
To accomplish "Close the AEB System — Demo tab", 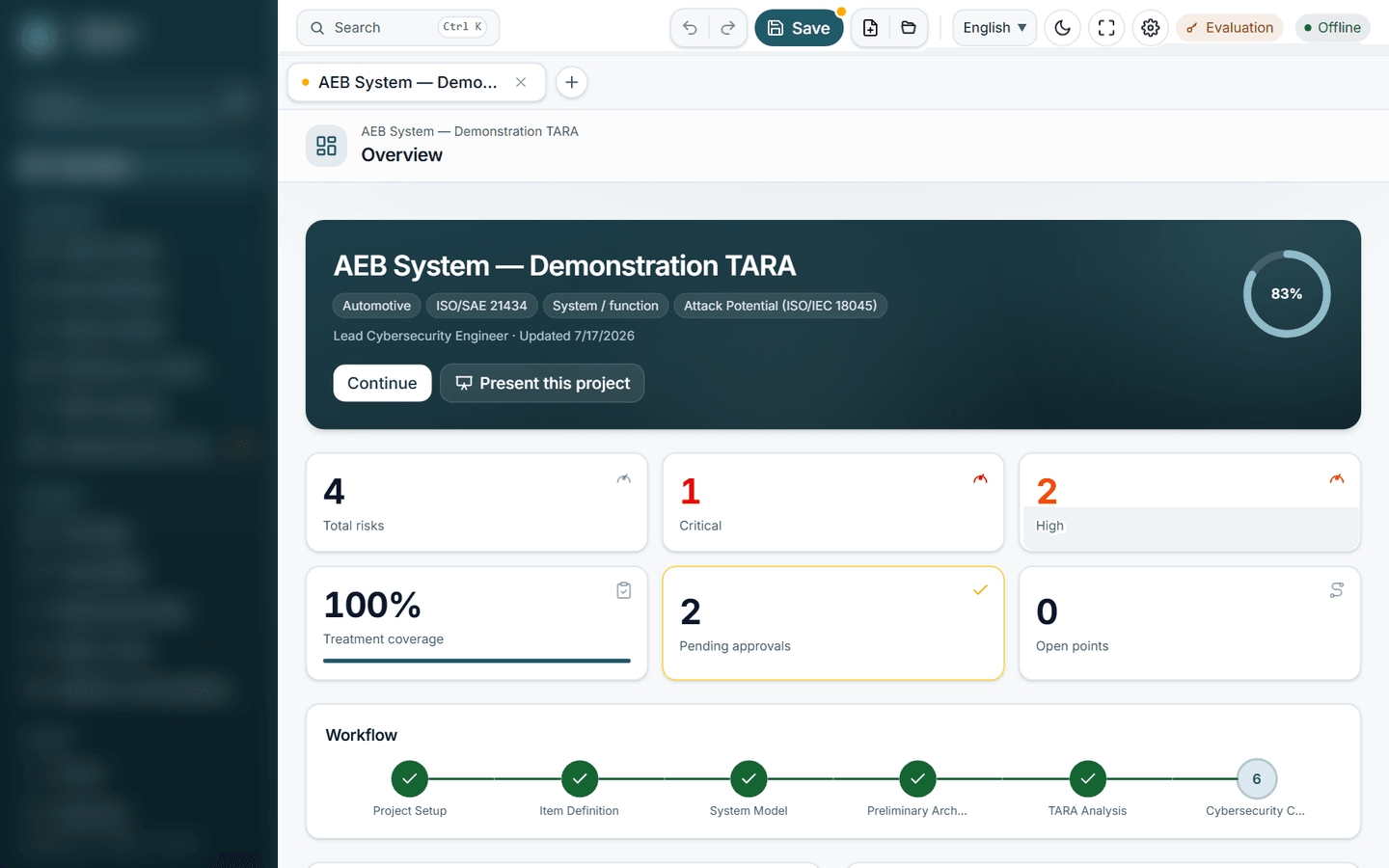I will point(521,83).
